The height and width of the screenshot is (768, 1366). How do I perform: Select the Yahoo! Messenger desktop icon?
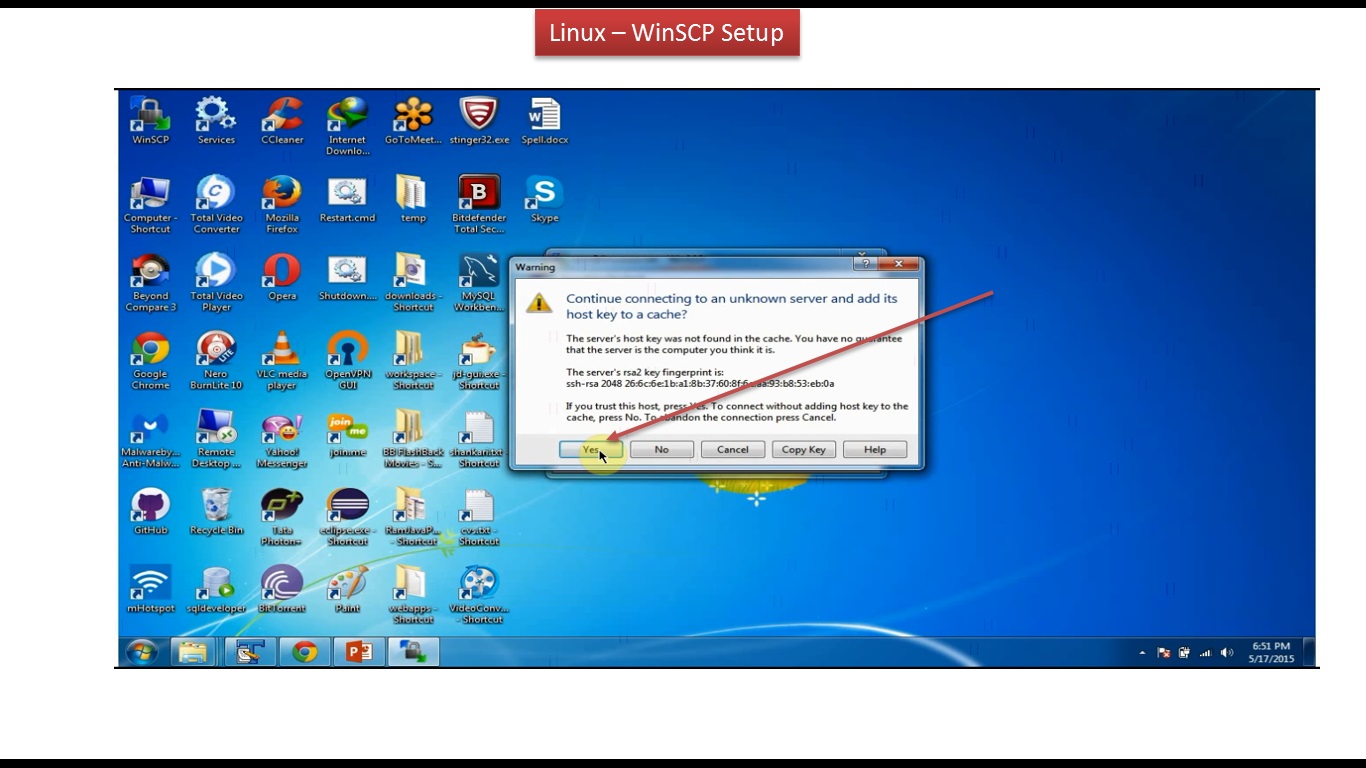coord(282,439)
